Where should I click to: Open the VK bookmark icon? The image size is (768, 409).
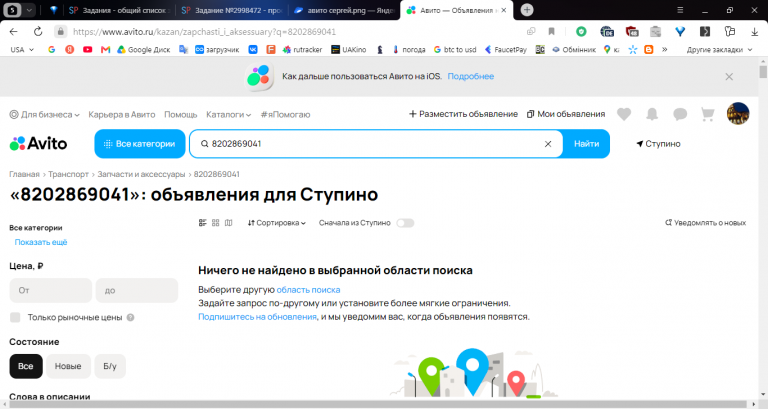[x=253, y=49]
